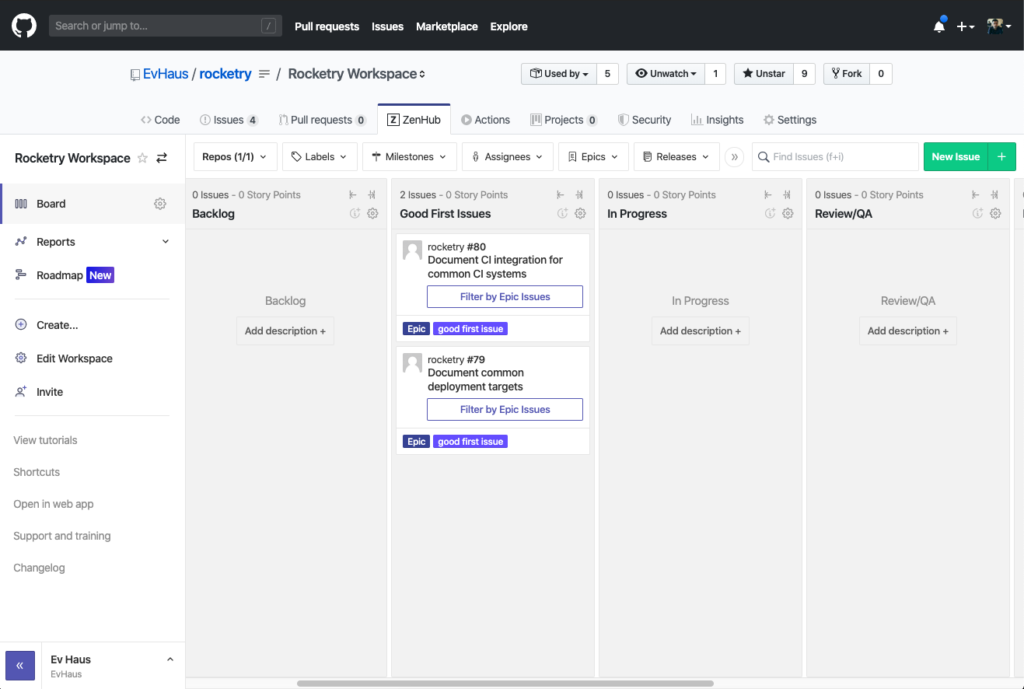Click the horizontal board scrollbar

click(505, 684)
